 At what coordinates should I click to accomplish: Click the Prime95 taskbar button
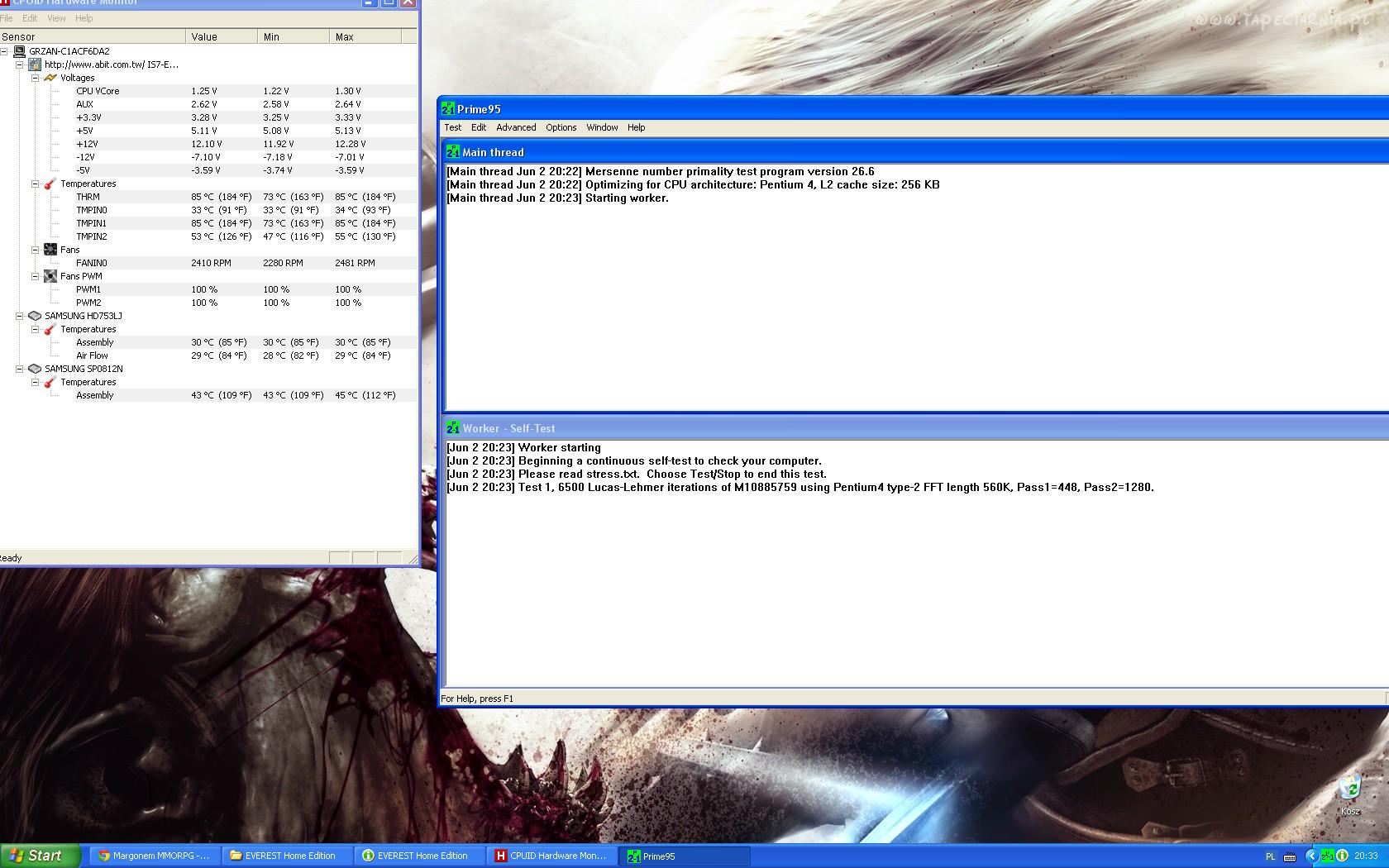coord(685,856)
